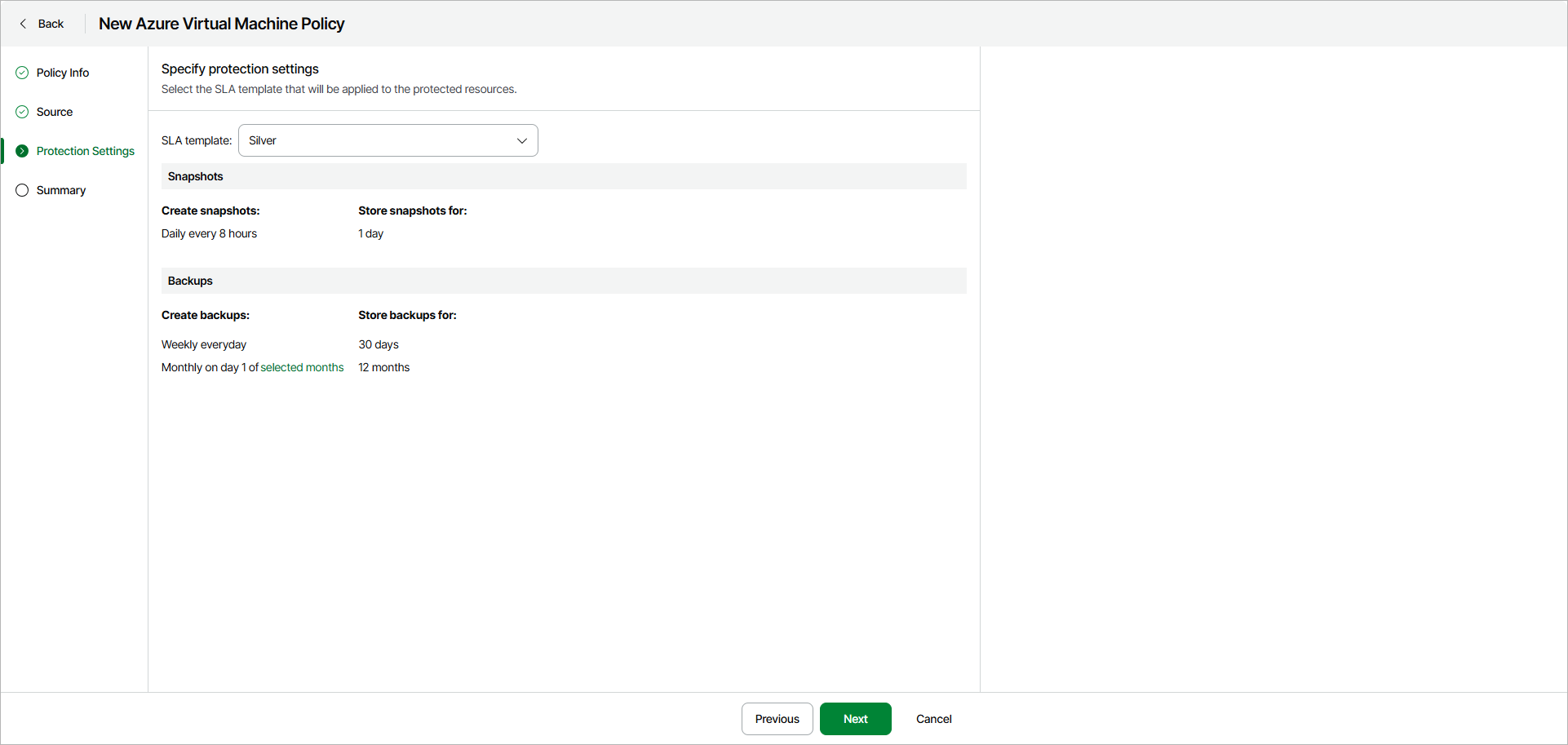The height and width of the screenshot is (745, 1568).
Task: Click the Backups section header
Action: (190, 281)
